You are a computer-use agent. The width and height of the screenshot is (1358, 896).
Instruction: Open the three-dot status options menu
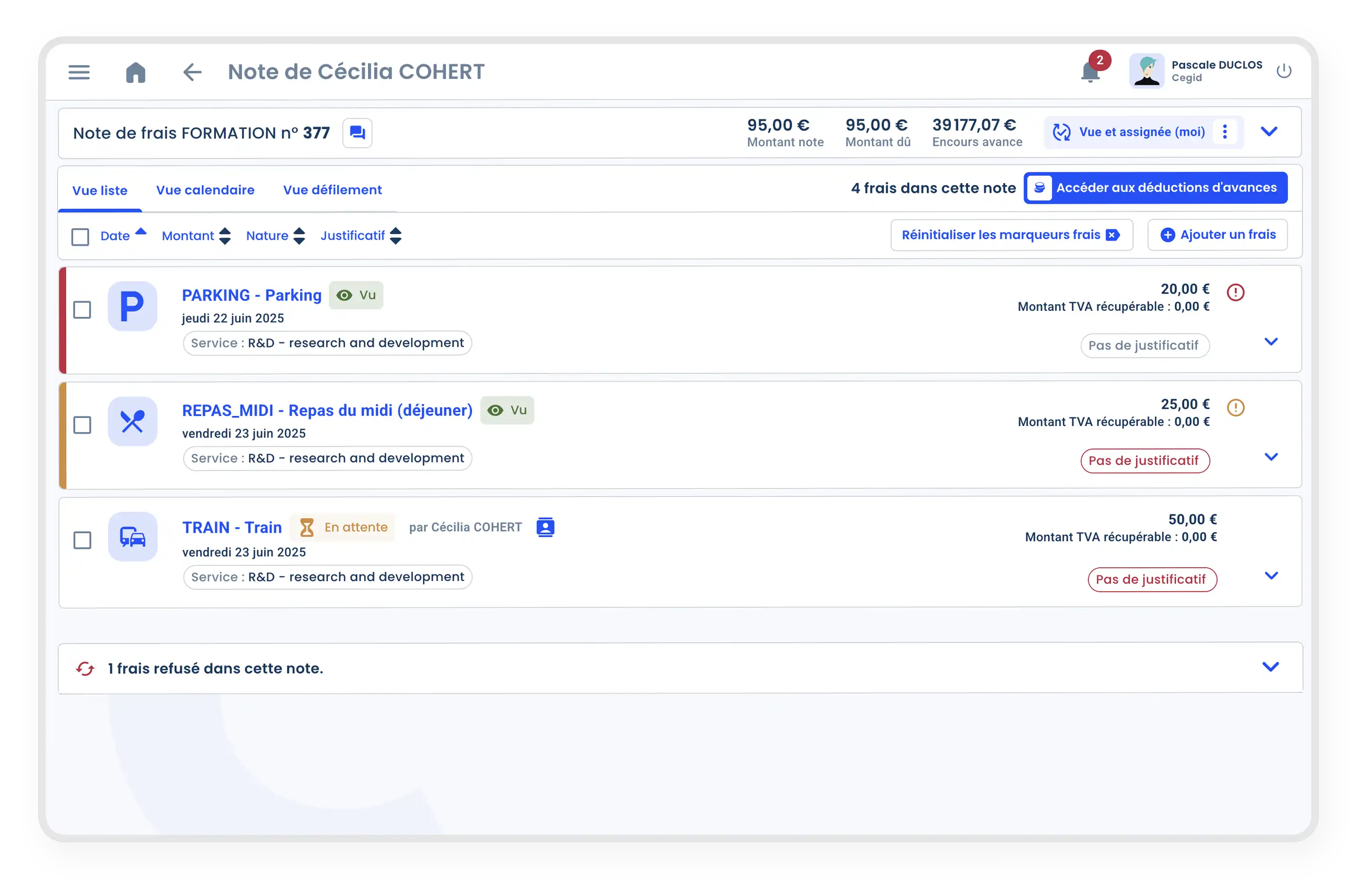point(1224,132)
